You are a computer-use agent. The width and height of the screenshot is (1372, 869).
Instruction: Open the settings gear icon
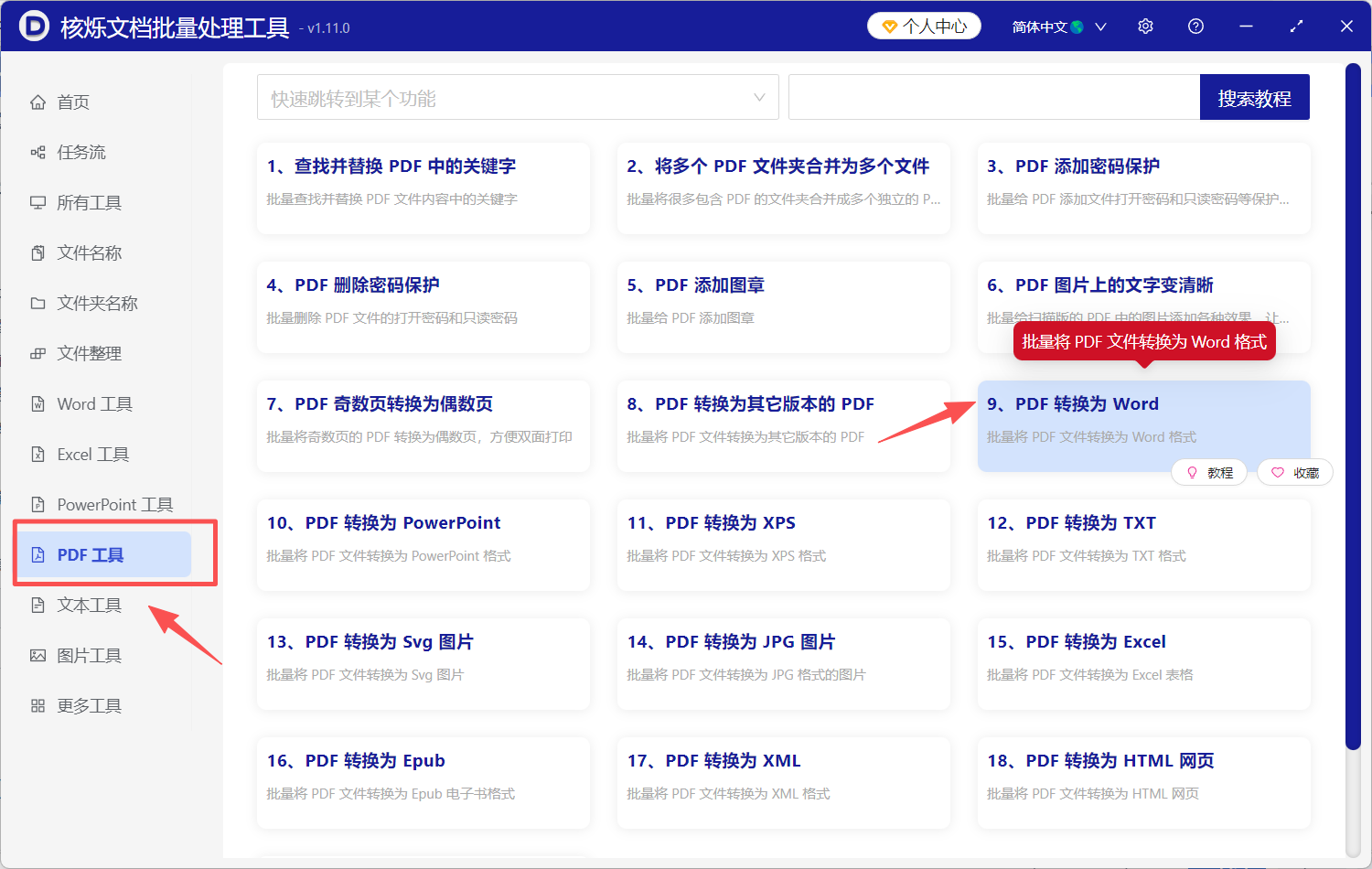(1145, 26)
